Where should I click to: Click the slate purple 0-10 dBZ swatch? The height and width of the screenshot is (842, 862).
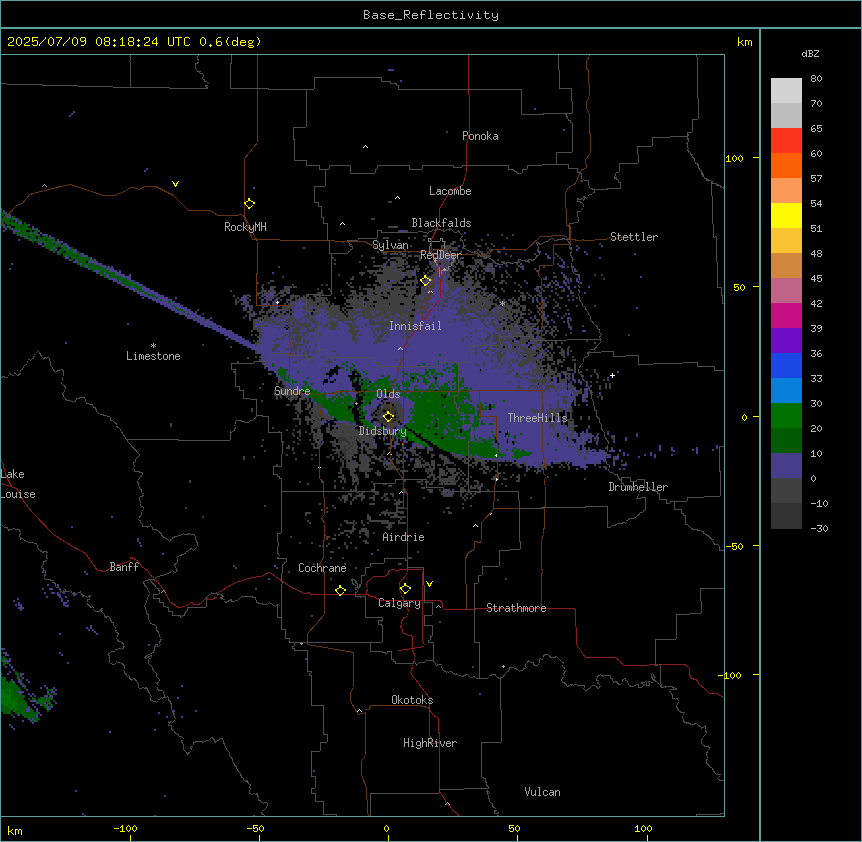[786, 466]
